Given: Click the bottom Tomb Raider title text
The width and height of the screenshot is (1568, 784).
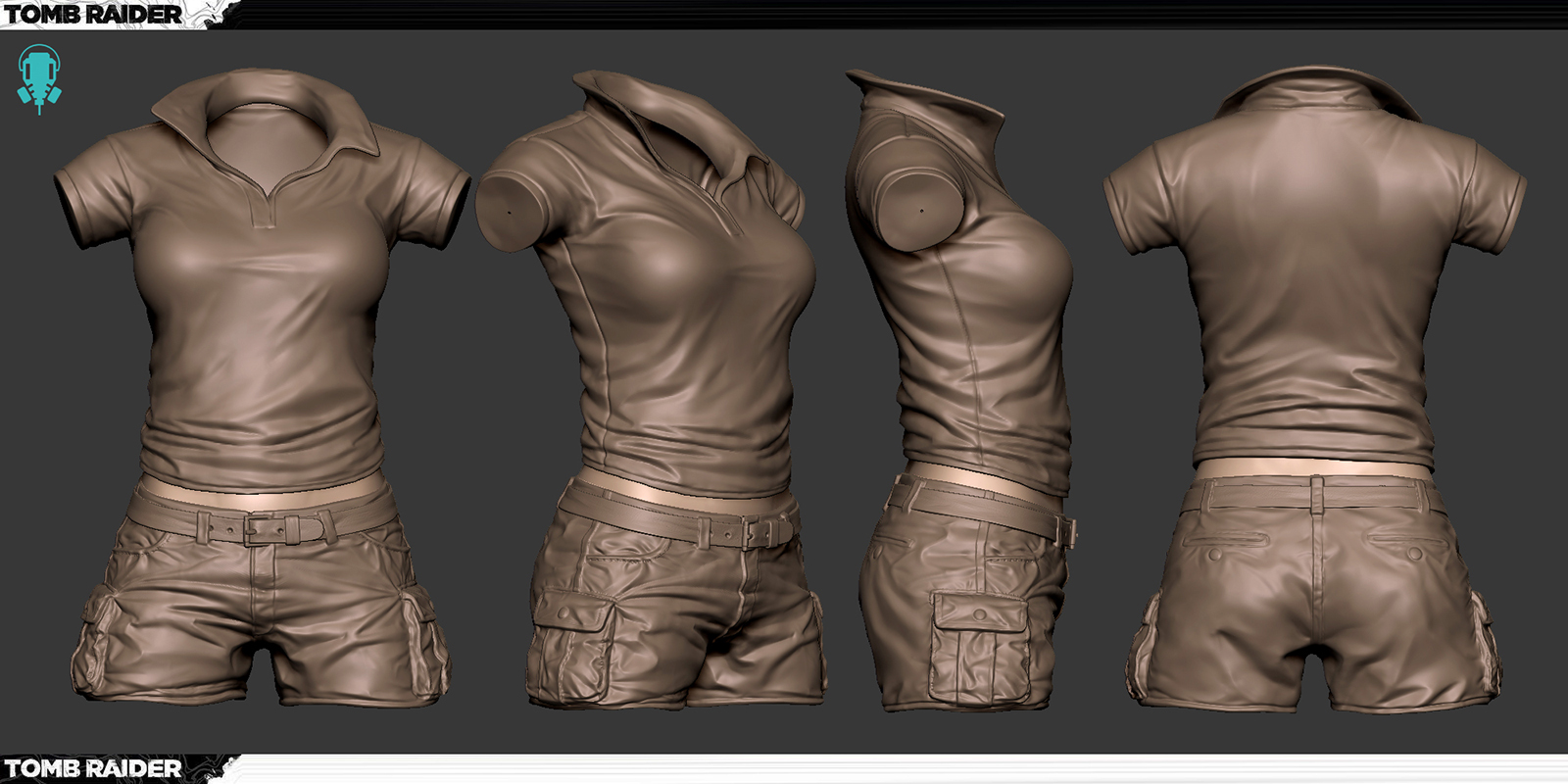Looking at the screenshot, I should pyautogui.click(x=94, y=768).
